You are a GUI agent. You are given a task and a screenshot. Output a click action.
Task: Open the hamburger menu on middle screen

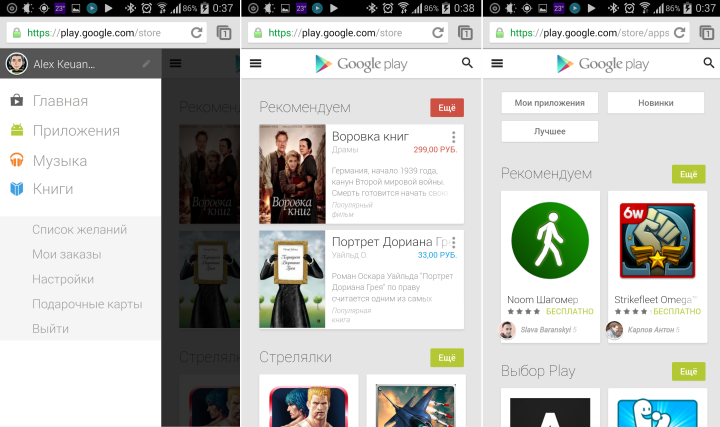pos(256,63)
